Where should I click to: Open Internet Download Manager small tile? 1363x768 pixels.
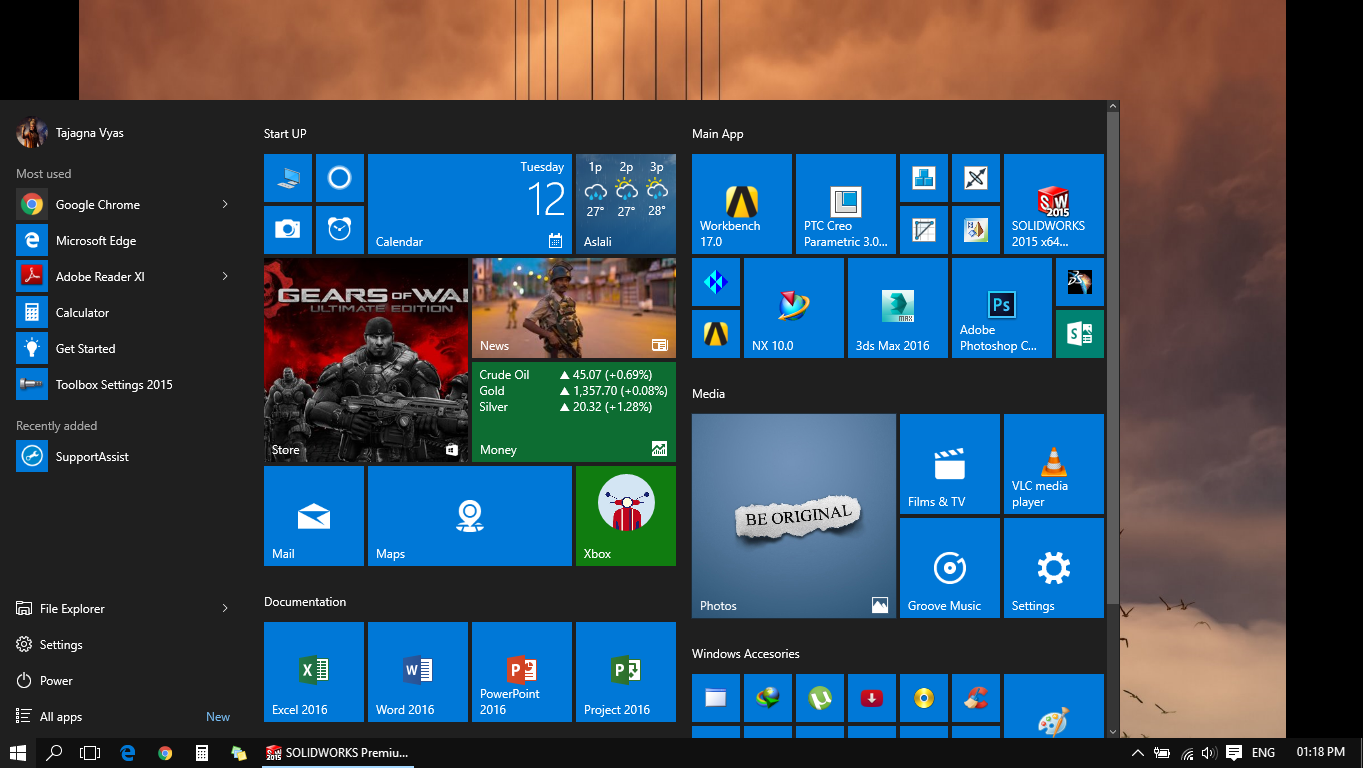[x=768, y=698]
